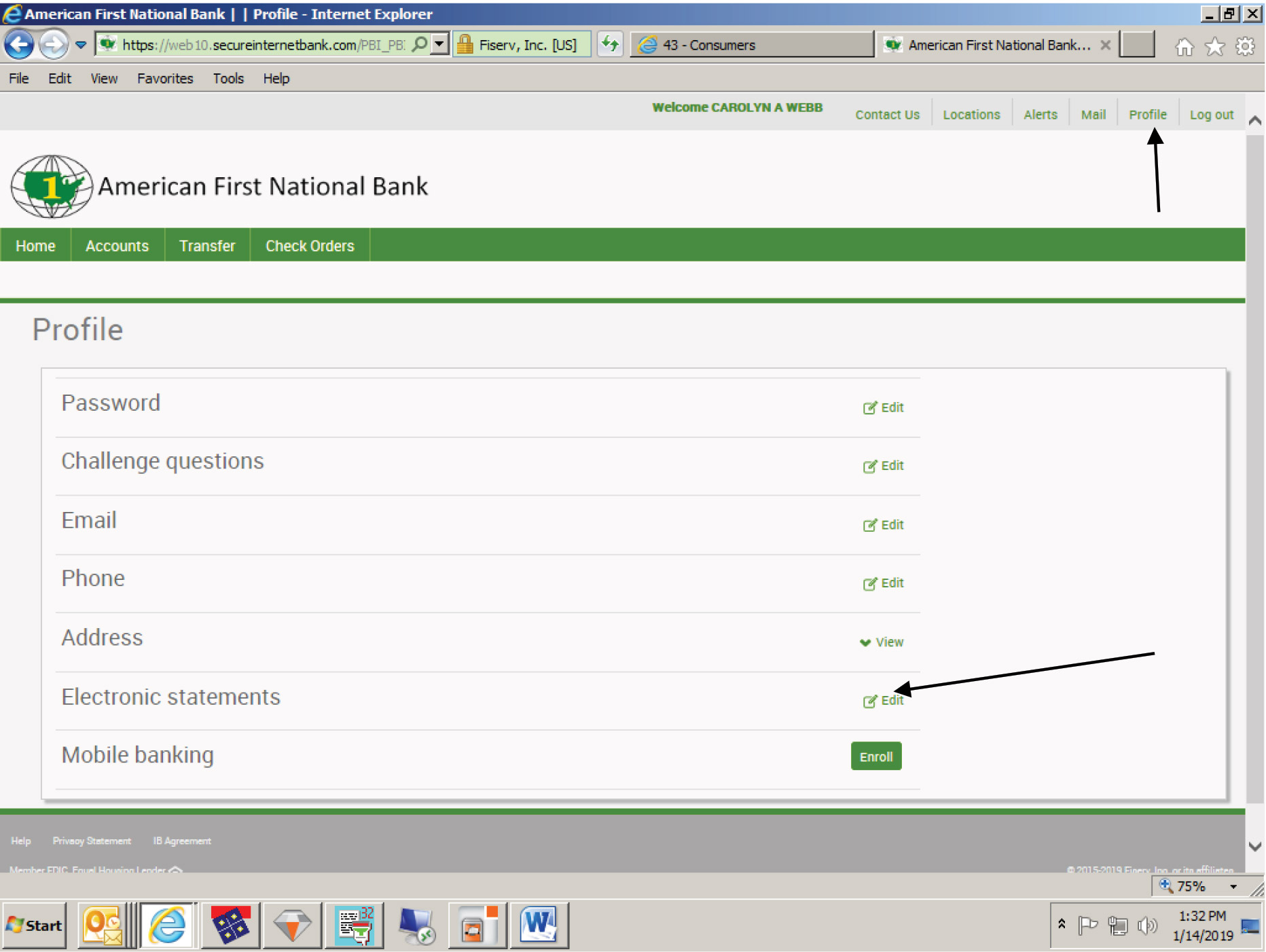Click the scrollbar down arrow
Image resolution: width=1266 pixels, height=952 pixels.
(1255, 846)
